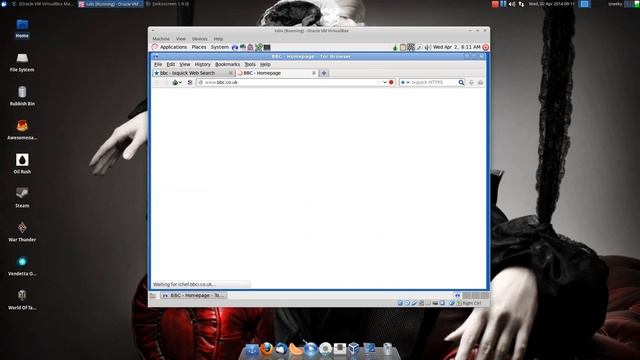Open the browser Bookmarks menu

click(227, 64)
